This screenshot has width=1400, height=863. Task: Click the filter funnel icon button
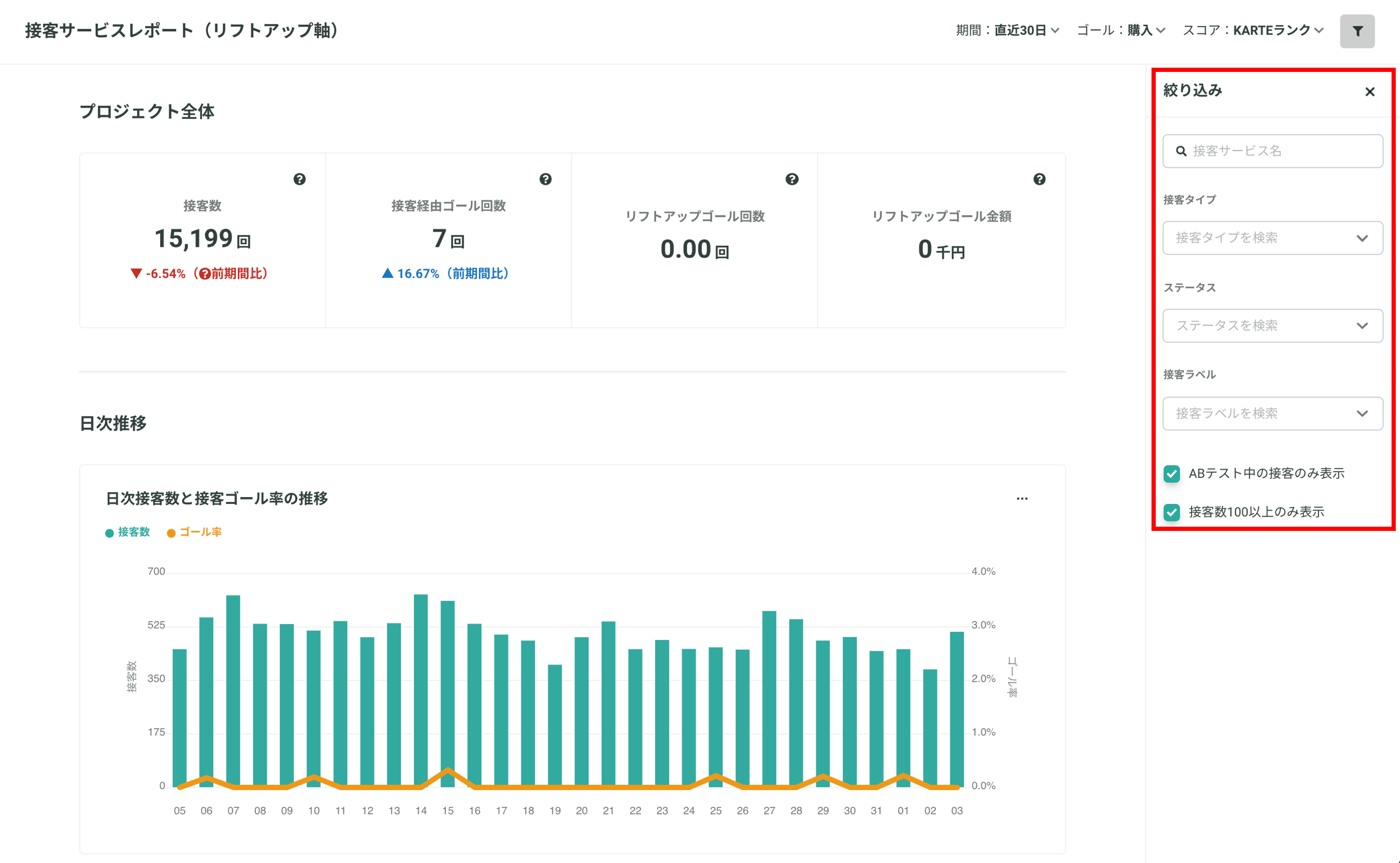click(1357, 31)
